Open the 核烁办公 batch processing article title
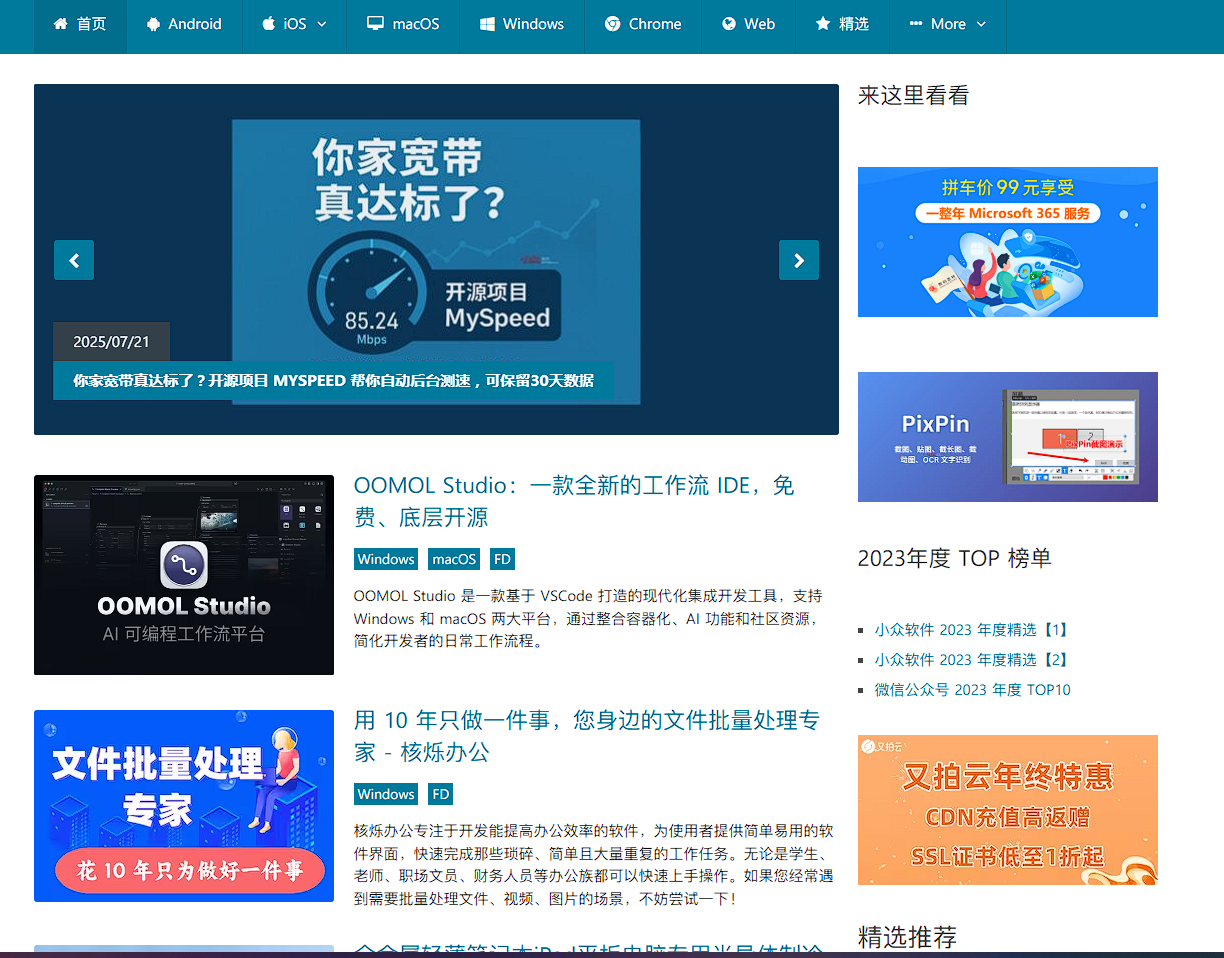This screenshot has height=958, width=1224. 587,735
